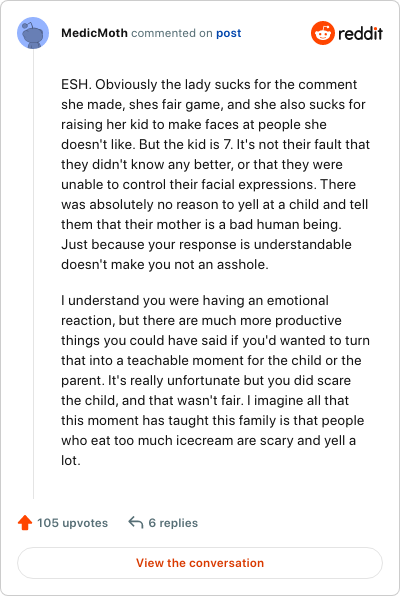Click the paragraph starting with 'ESH.'
The image size is (400, 596).
pyautogui.click(x=215, y=174)
